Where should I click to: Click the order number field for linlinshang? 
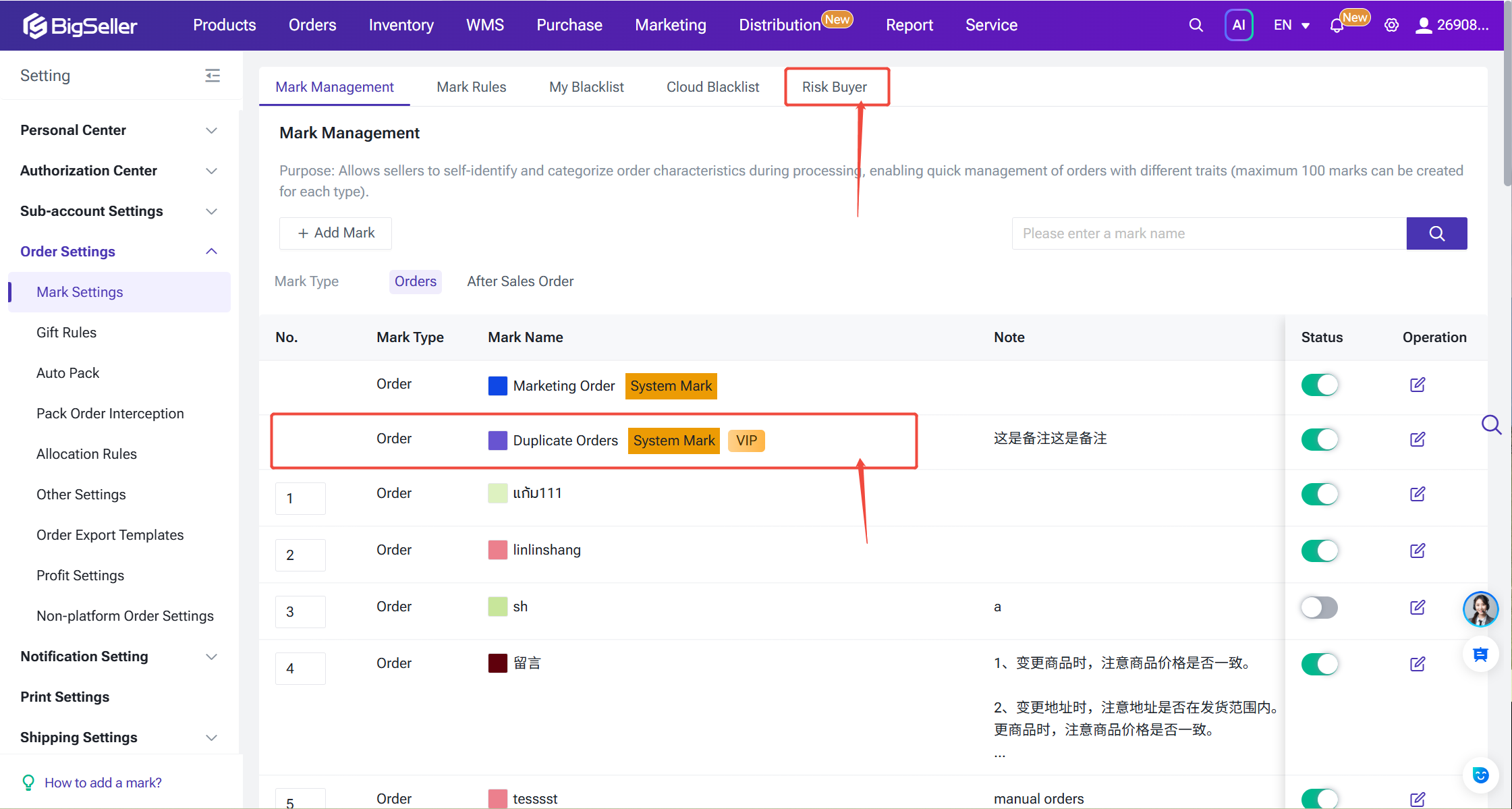[300, 555]
